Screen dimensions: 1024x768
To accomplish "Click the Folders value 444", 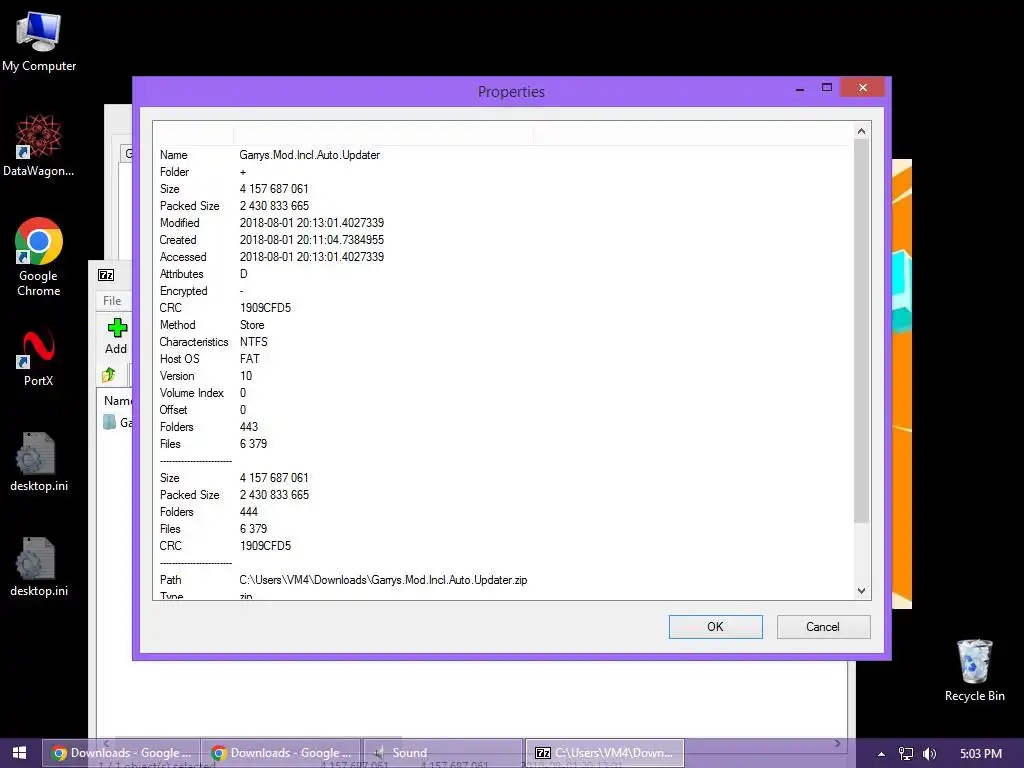I will [x=249, y=511].
